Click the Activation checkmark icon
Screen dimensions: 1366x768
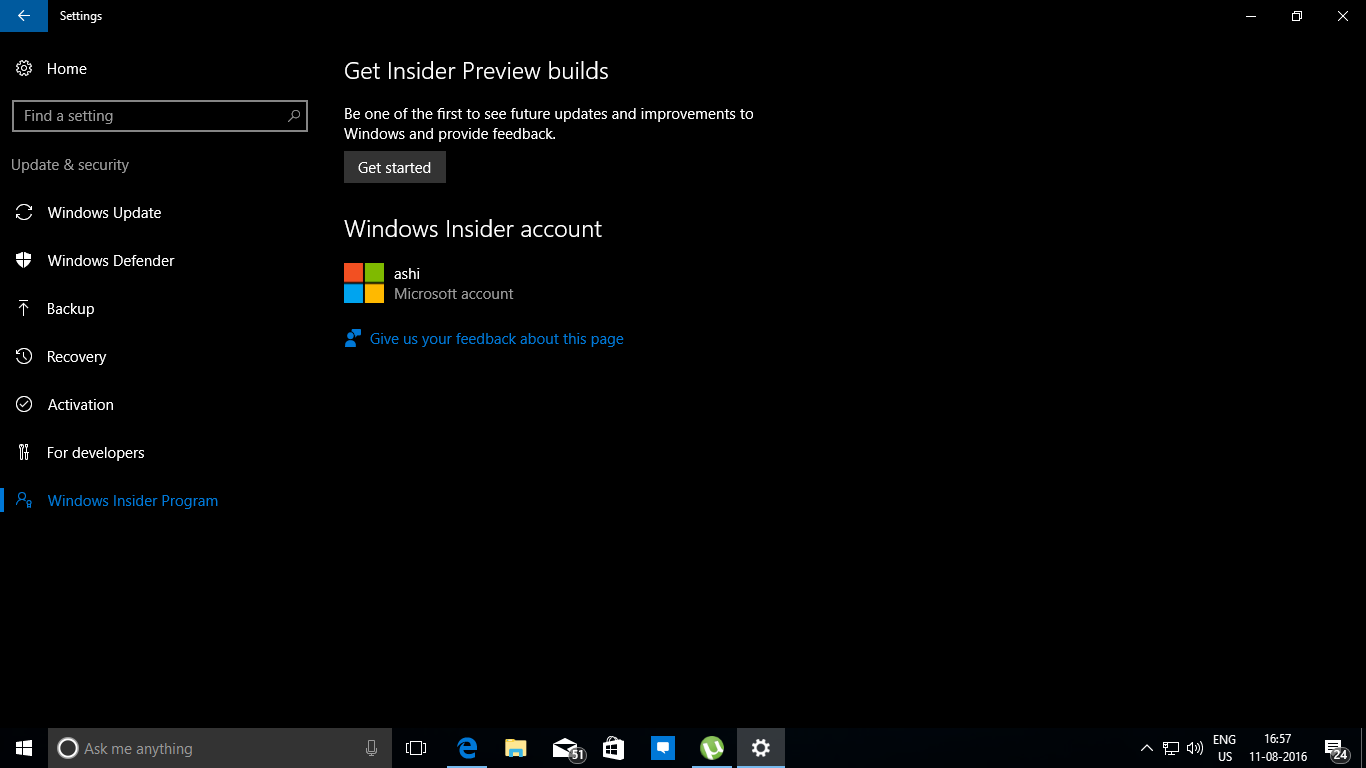24,405
